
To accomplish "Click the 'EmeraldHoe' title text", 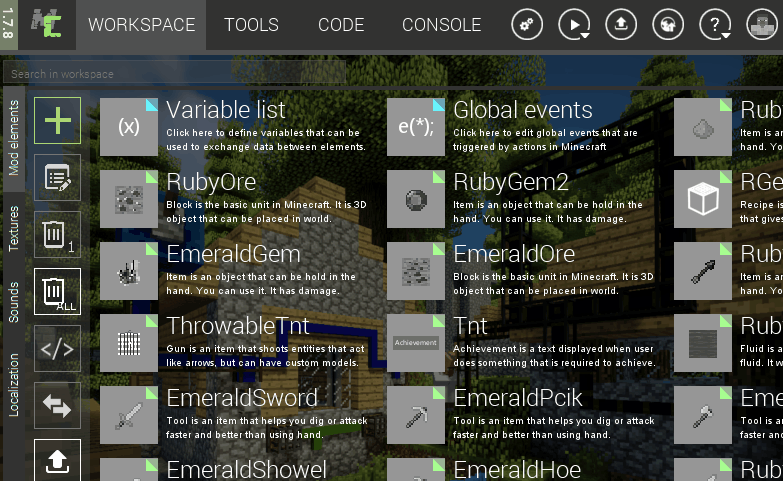I will coord(517,470).
